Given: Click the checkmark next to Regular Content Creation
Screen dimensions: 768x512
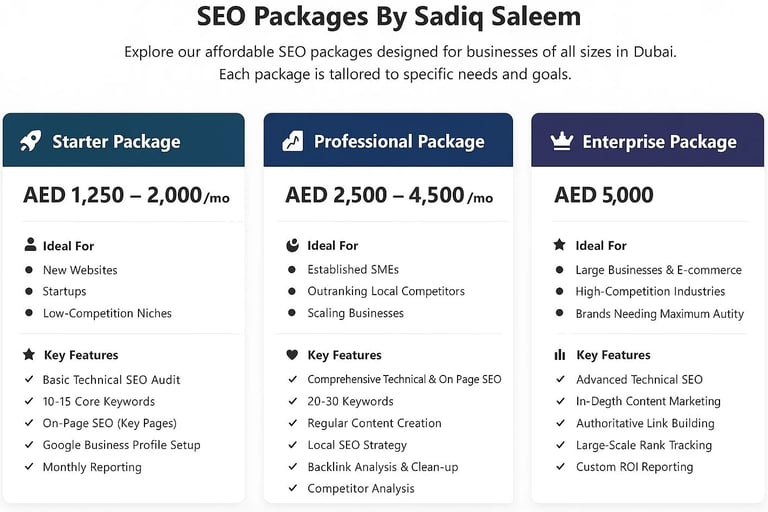Looking at the screenshot, I should [292, 423].
